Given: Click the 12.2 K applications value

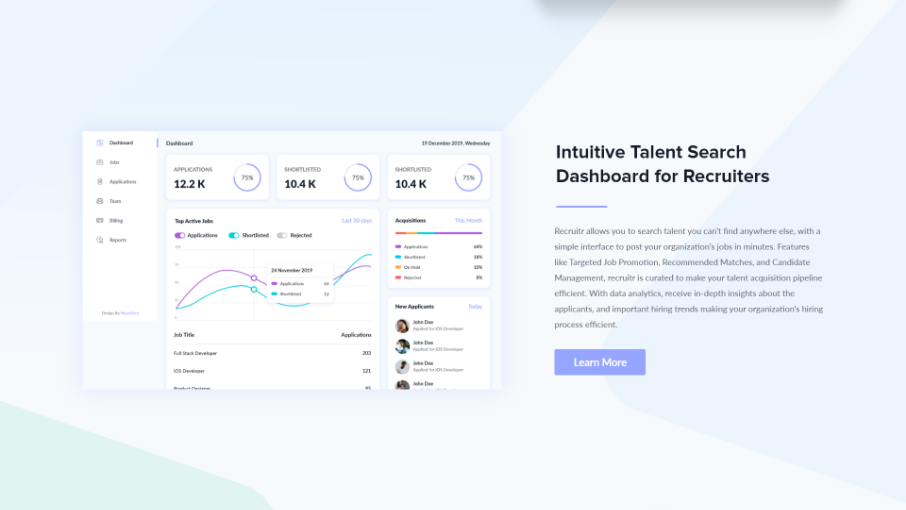Looking at the screenshot, I should 190,184.
